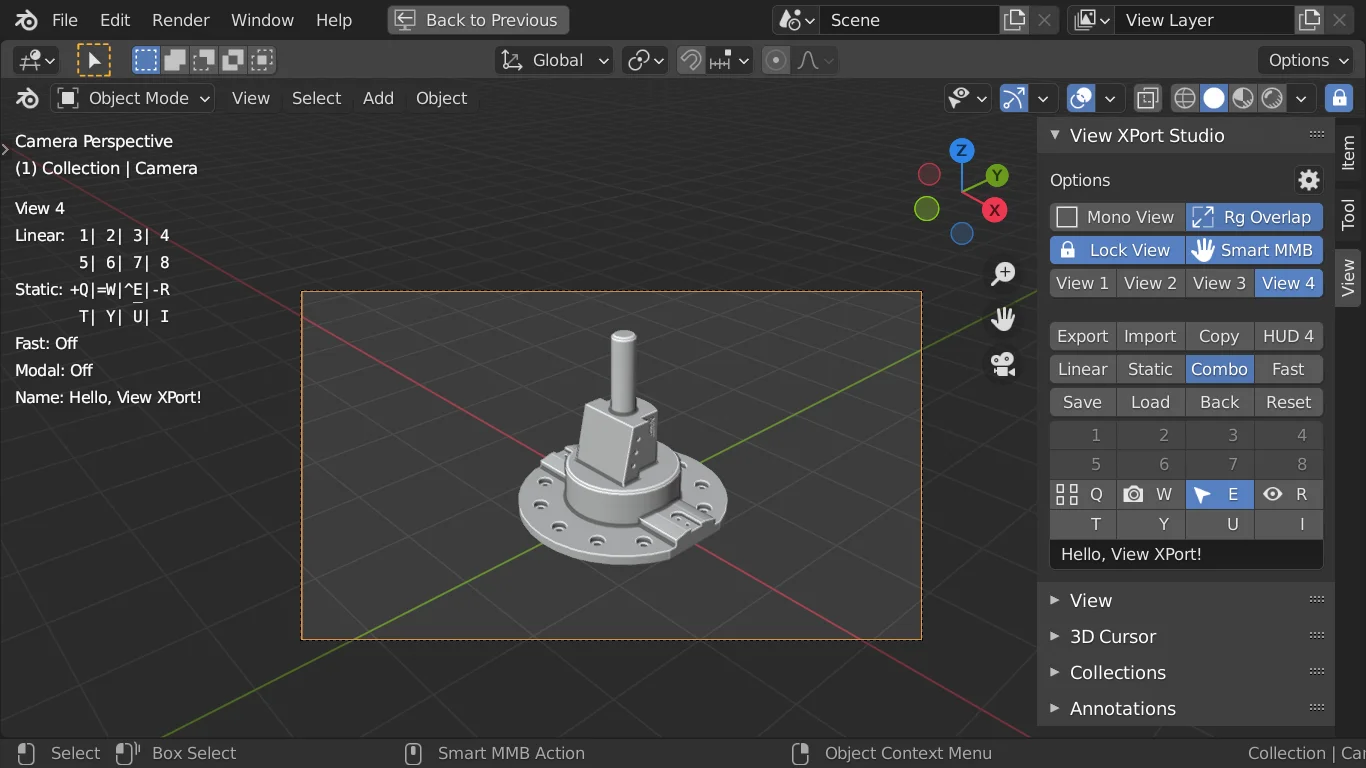1366x768 pixels.
Task: Switch to material preview shading mode
Action: 1243,98
